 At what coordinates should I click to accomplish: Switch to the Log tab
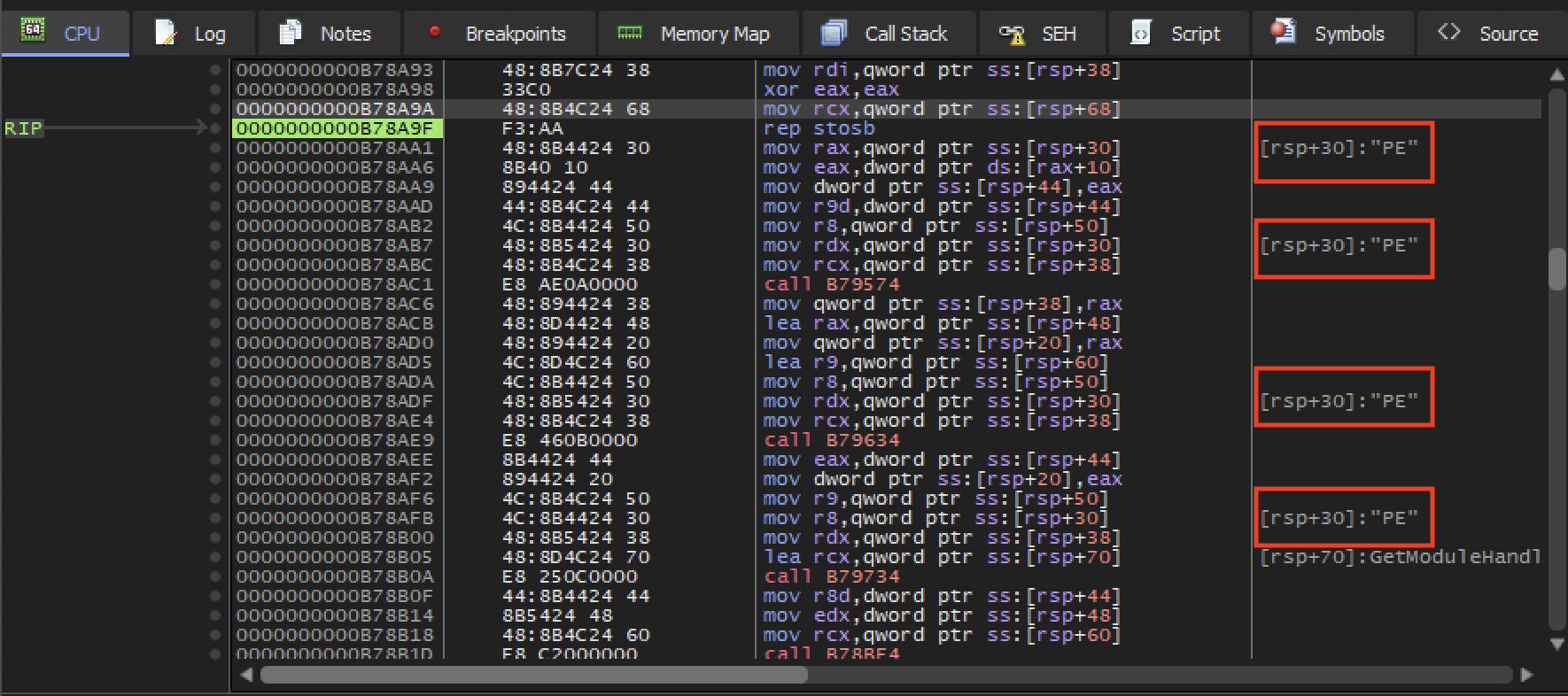[x=194, y=34]
